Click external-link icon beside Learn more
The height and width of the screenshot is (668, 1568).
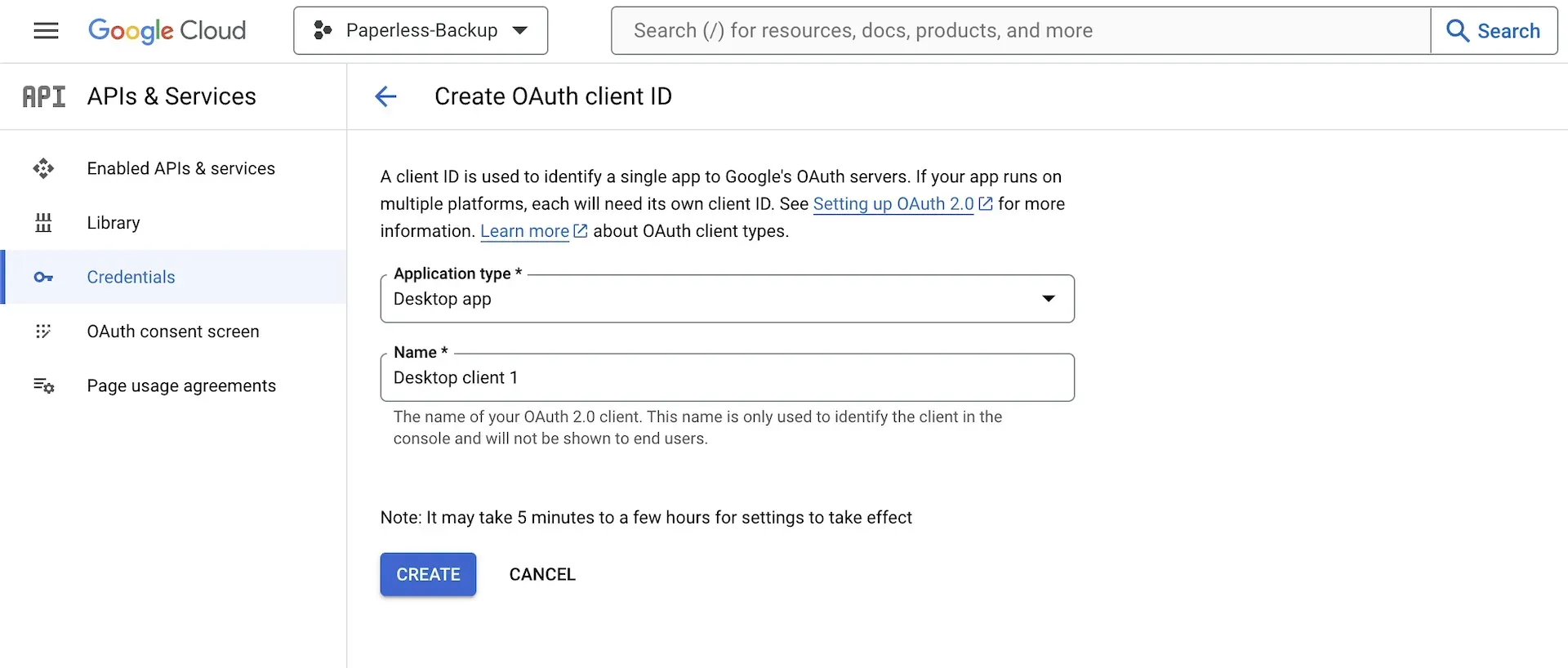[x=581, y=231]
